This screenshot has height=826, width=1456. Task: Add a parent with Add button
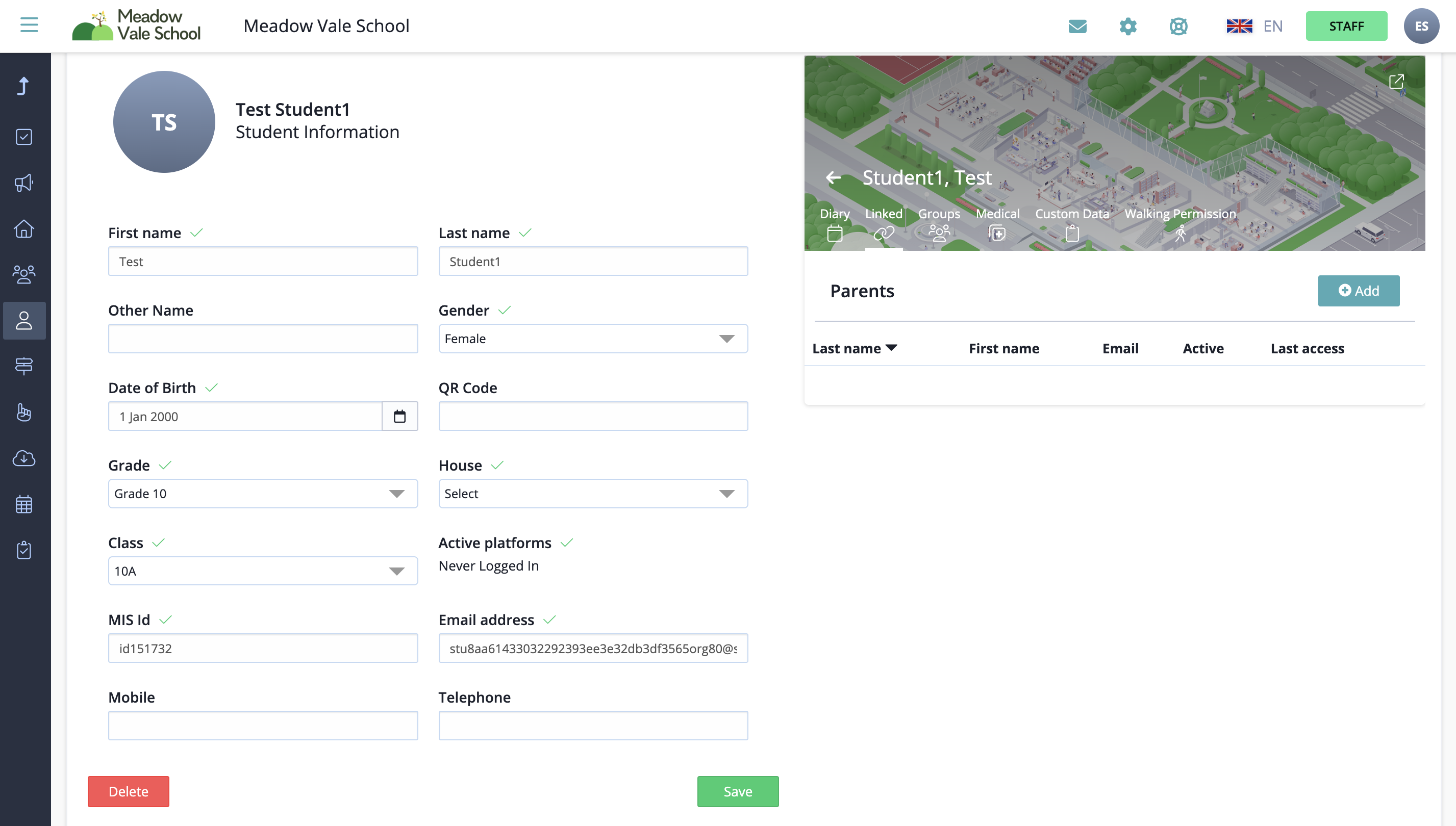coord(1358,291)
